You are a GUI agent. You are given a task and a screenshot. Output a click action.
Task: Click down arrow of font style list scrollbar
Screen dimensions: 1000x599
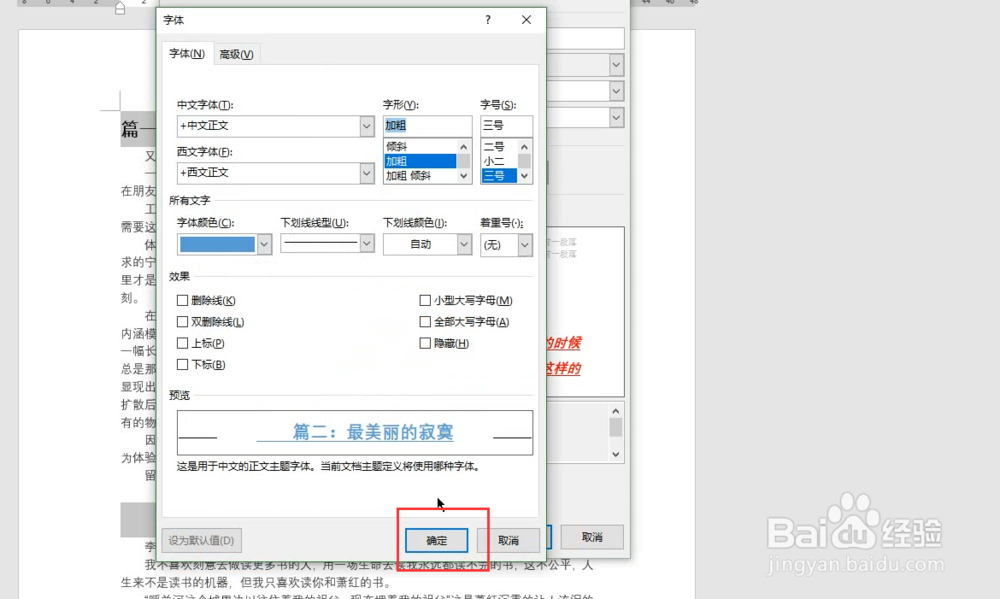464,176
